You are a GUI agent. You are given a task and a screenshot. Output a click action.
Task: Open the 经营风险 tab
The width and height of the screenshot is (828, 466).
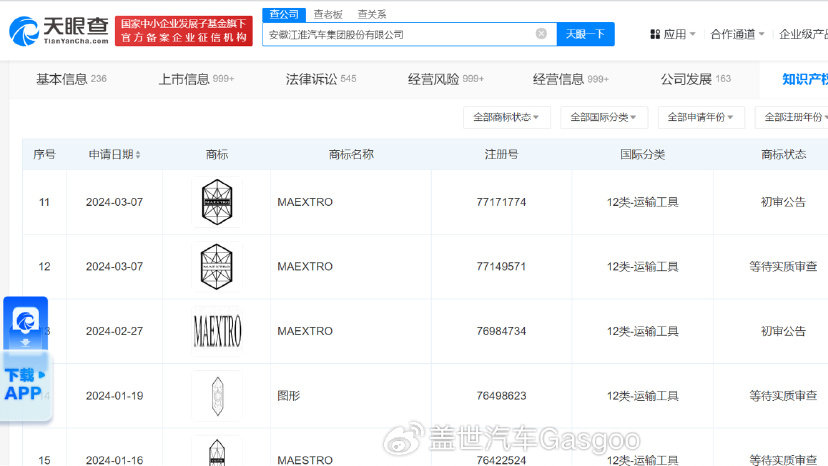(446, 79)
